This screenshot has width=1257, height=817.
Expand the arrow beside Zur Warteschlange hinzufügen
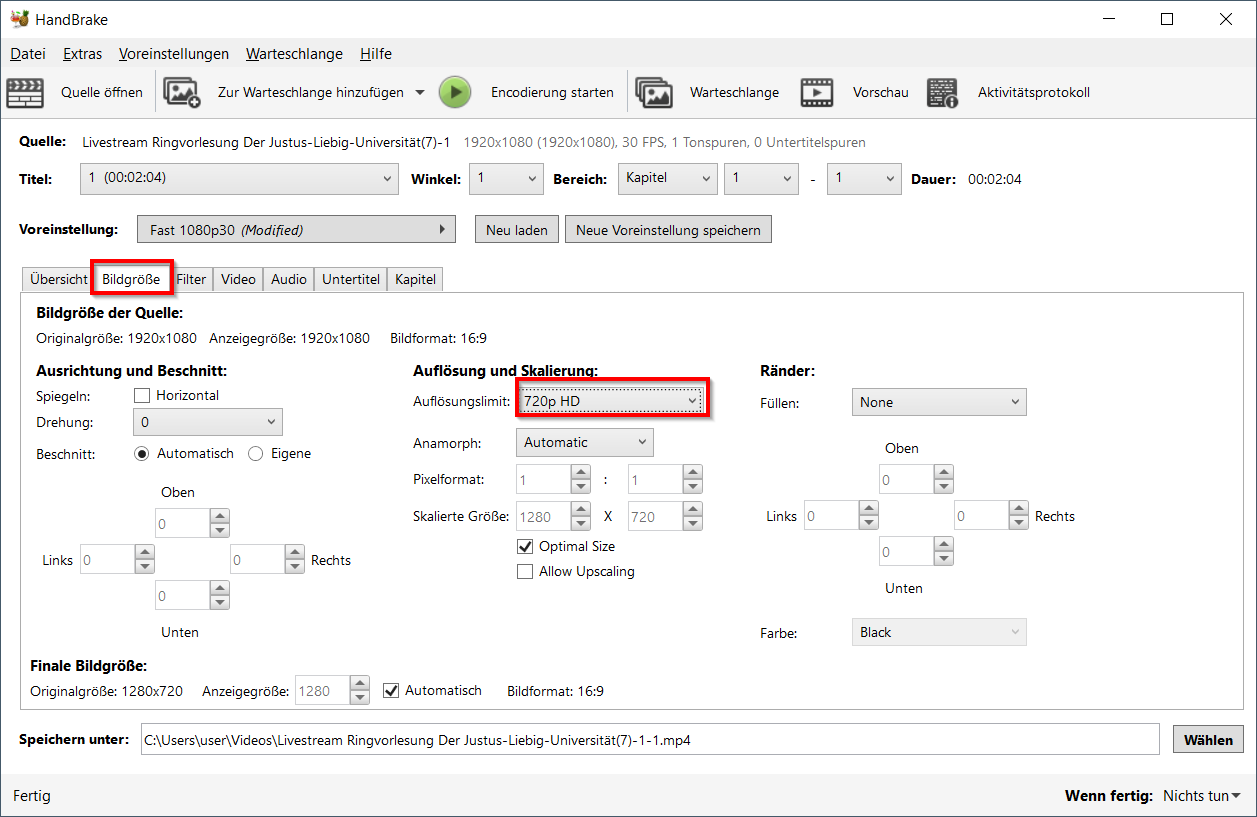coord(420,93)
